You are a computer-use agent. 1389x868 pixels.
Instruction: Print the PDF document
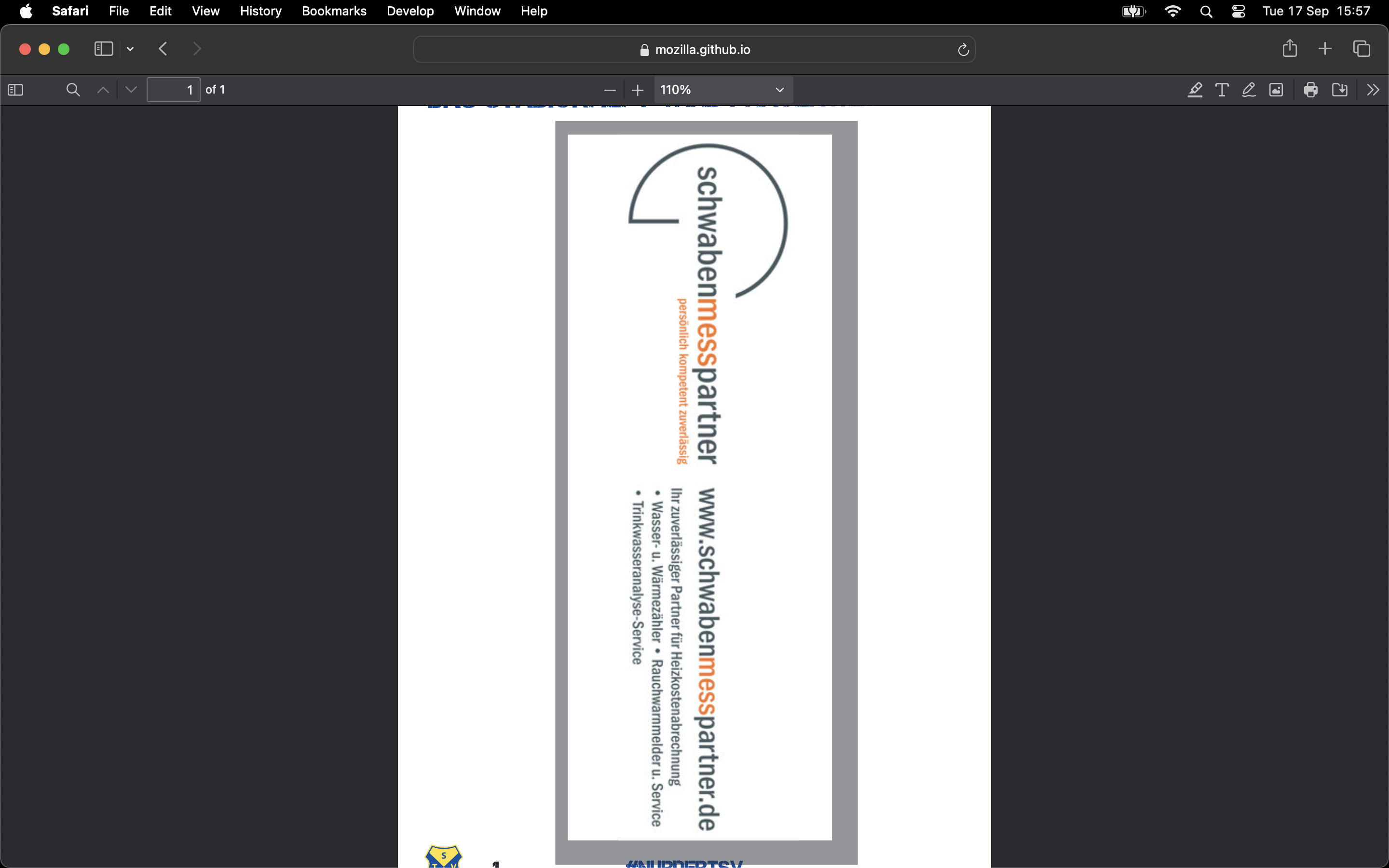tap(1311, 90)
